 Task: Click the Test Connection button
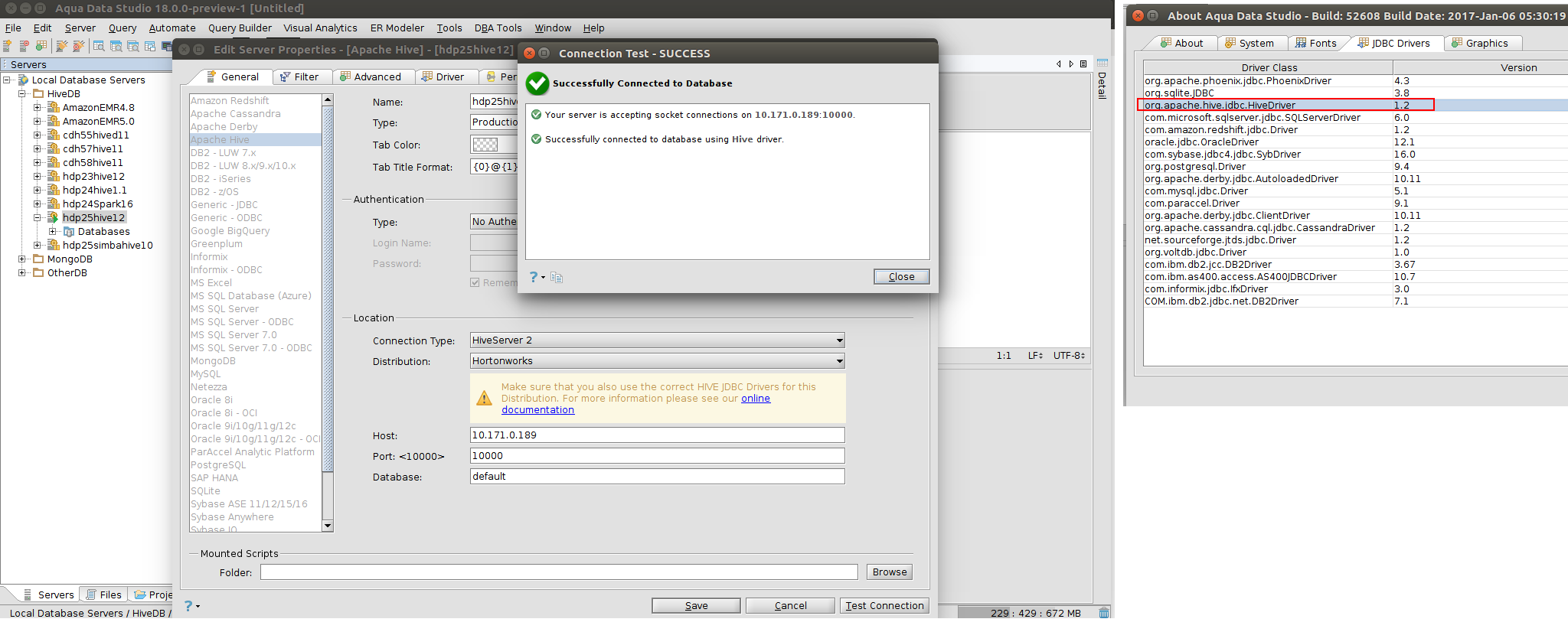(x=884, y=605)
